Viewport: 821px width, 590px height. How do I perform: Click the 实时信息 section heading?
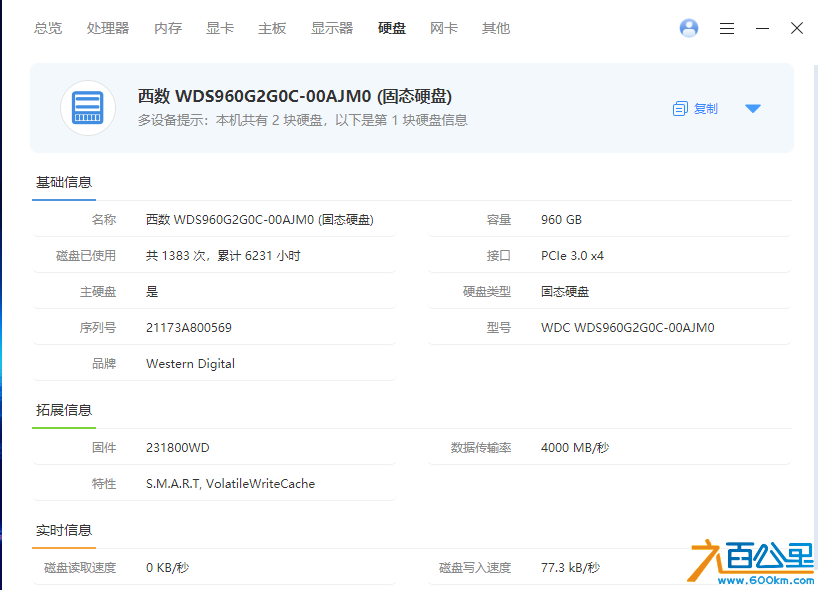64,530
